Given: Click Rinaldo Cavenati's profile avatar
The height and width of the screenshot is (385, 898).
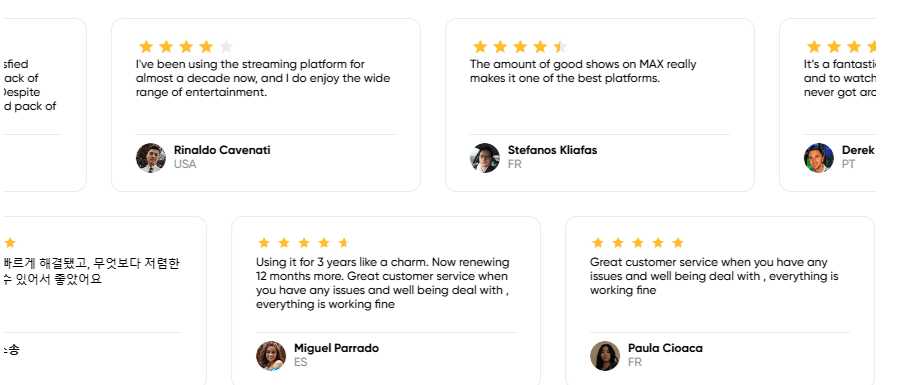Looking at the screenshot, I should (x=151, y=158).
